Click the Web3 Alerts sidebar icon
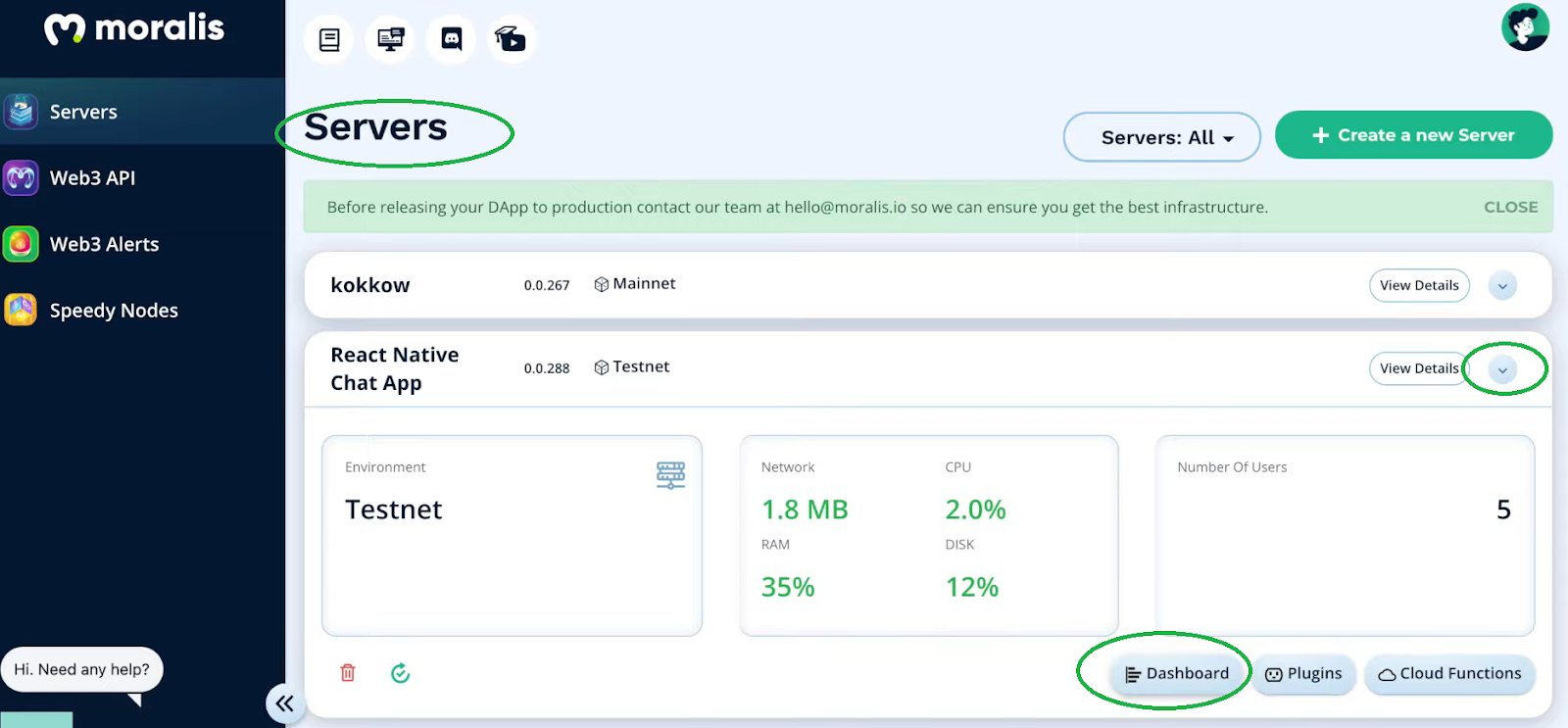 point(21,244)
